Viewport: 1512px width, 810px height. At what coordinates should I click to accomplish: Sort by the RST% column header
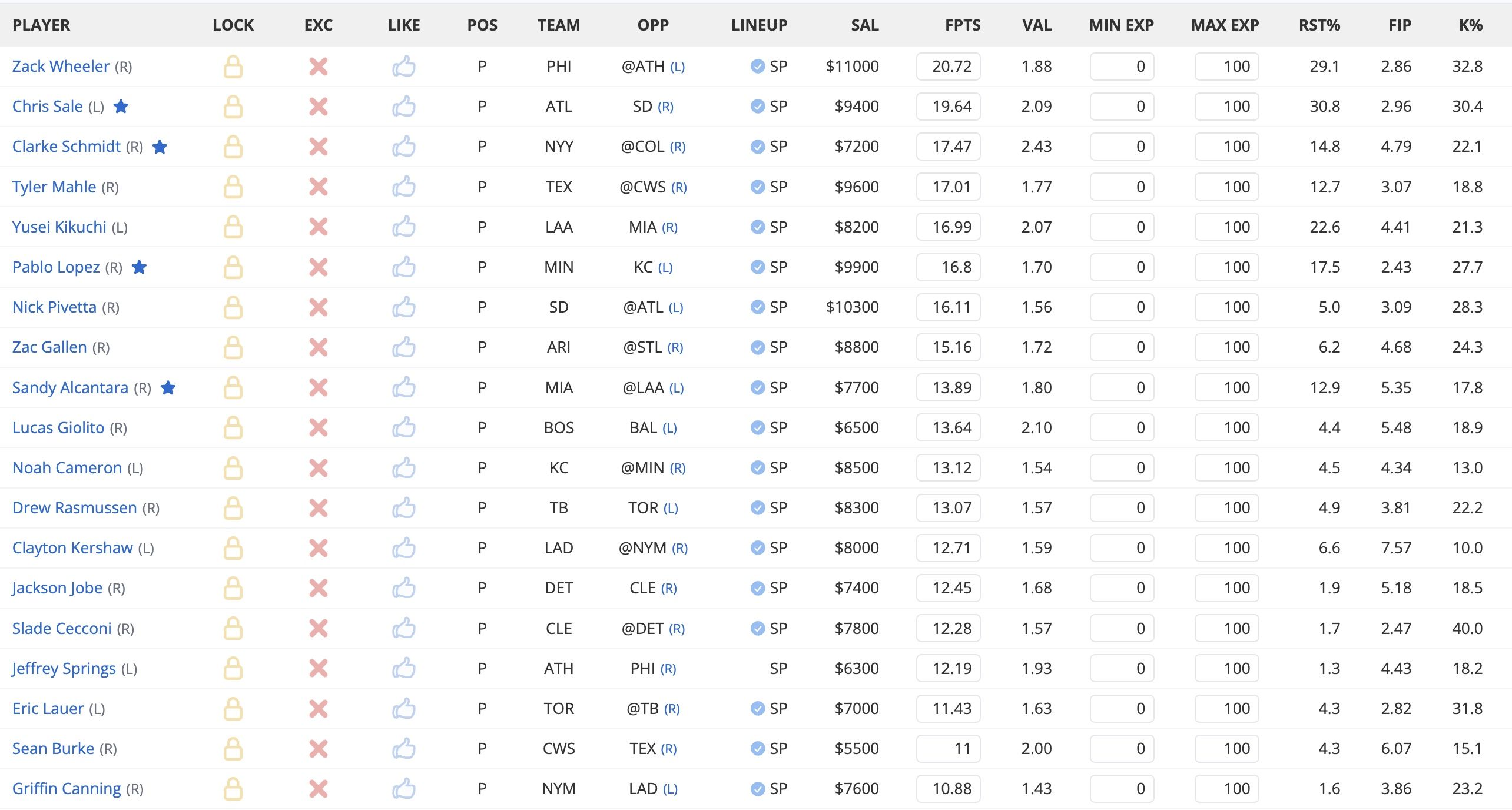click(x=1319, y=25)
